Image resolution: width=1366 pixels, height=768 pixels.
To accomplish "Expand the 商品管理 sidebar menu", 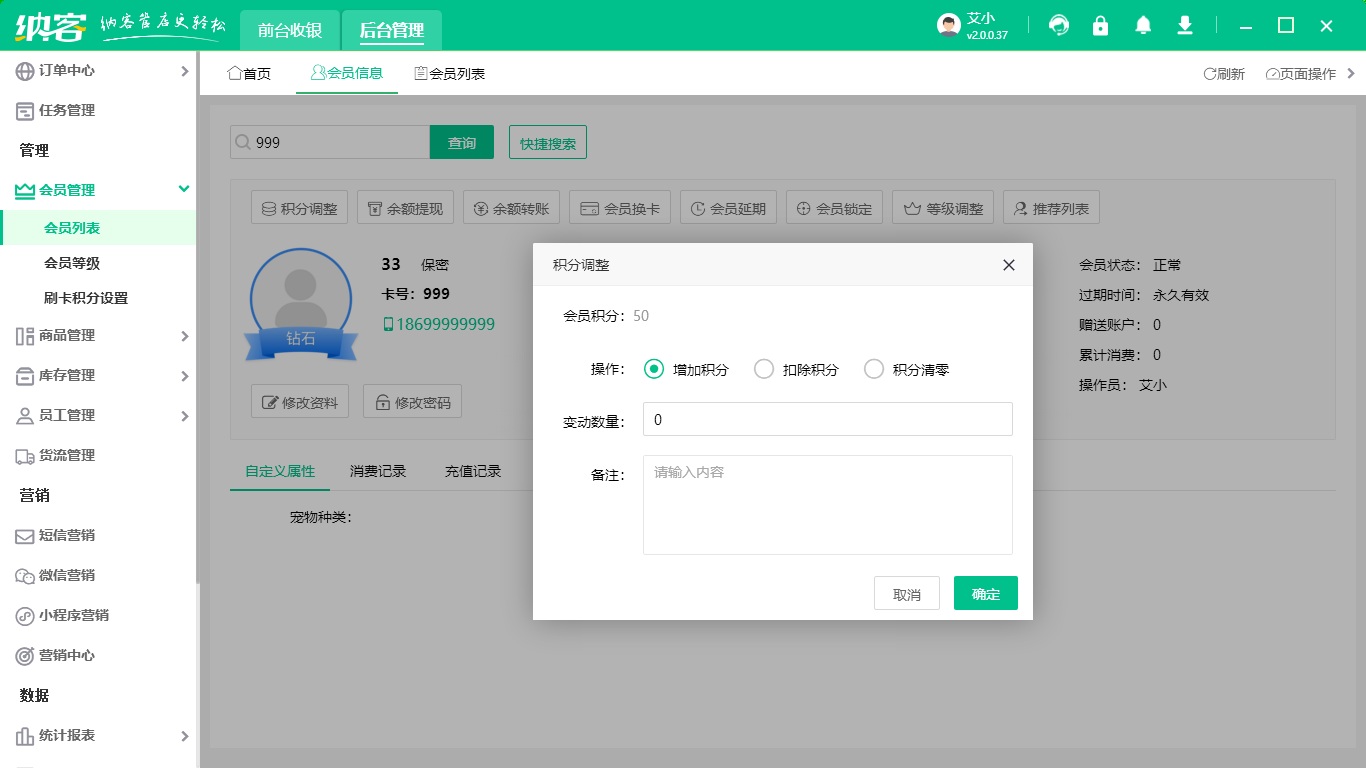I will [x=98, y=336].
